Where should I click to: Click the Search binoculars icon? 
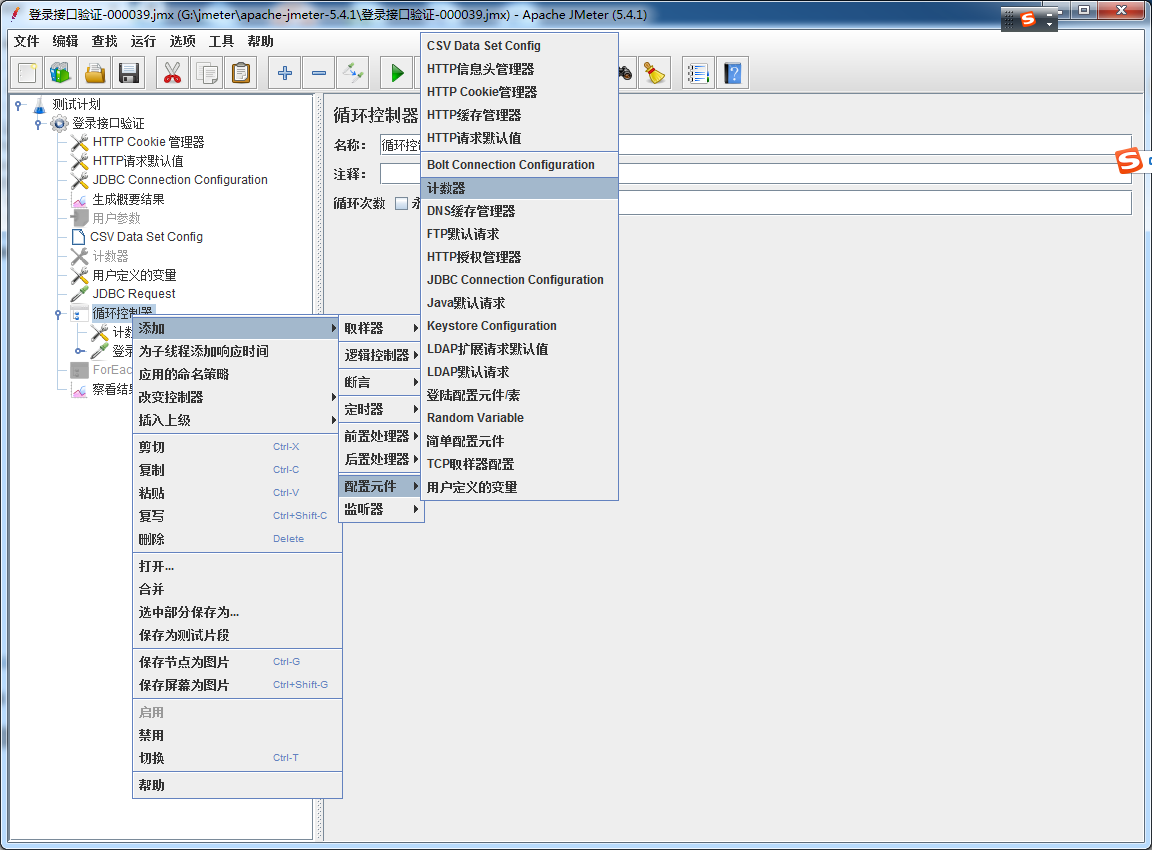pyautogui.click(x=626, y=73)
